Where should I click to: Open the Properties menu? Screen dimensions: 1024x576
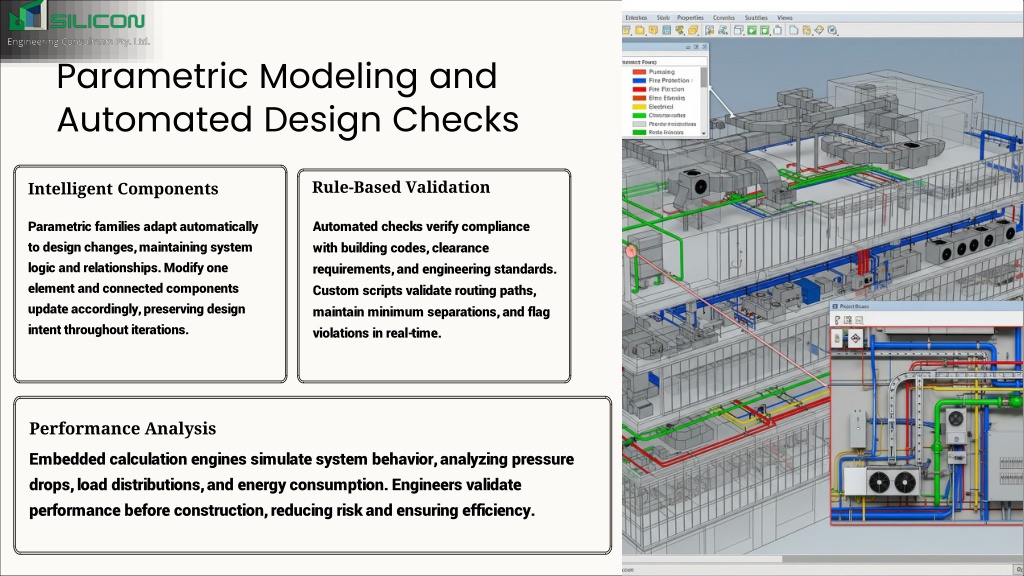[x=690, y=18]
